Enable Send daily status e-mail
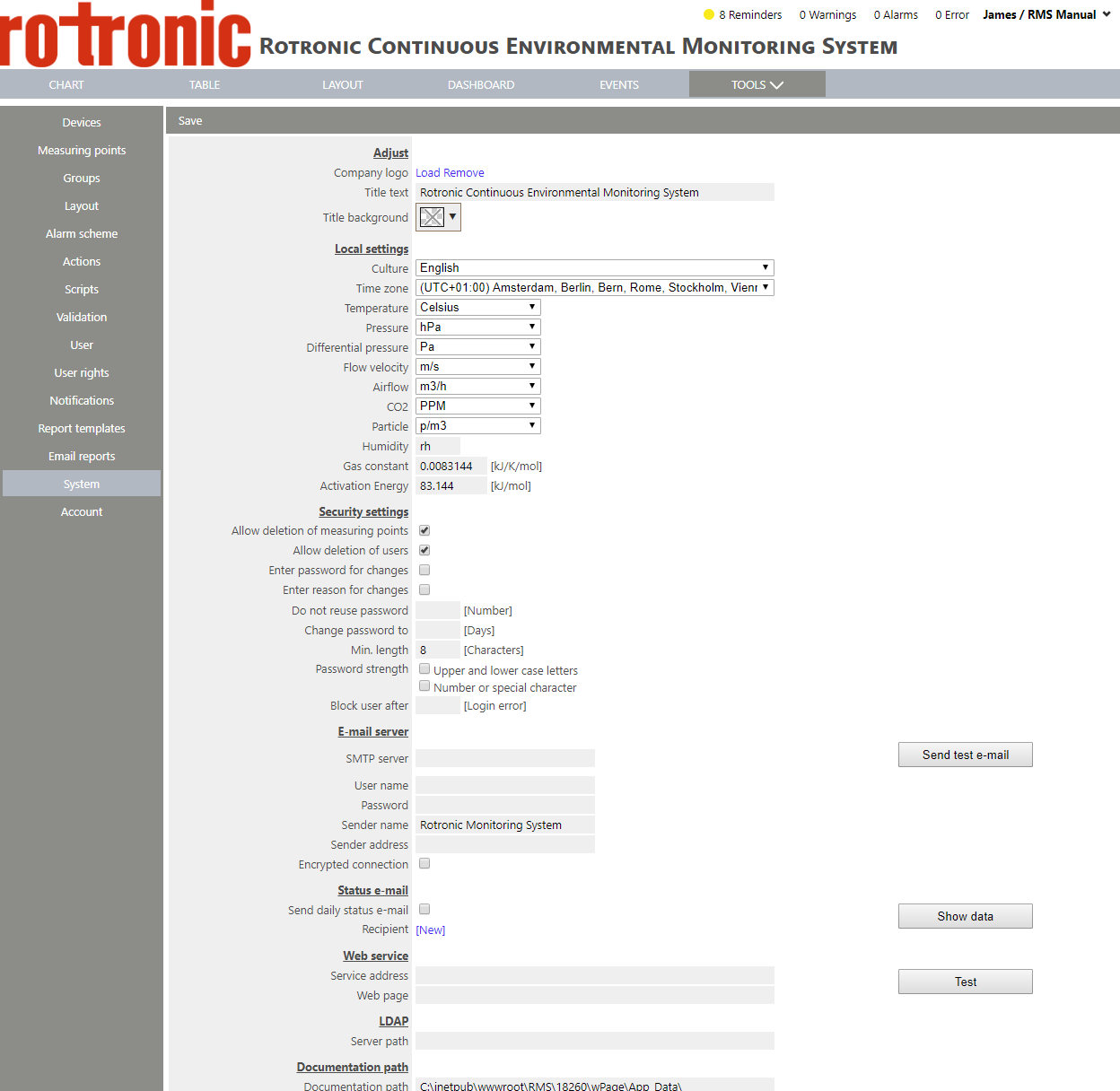This screenshot has height=1091, width=1120. click(x=424, y=909)
